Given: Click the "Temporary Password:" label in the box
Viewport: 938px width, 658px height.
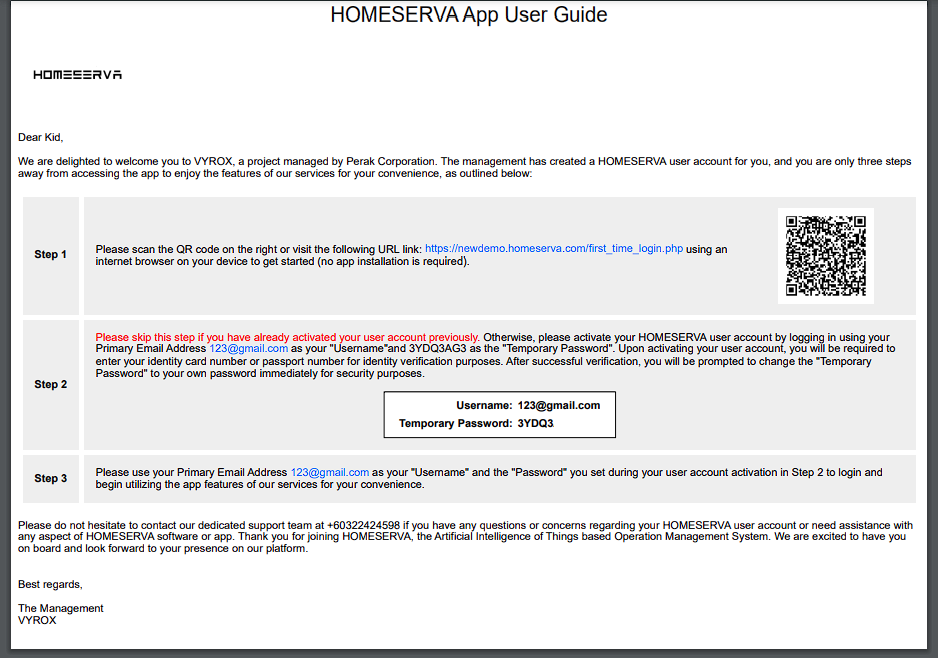Looking at the screenshot, I should coord(455,424).
